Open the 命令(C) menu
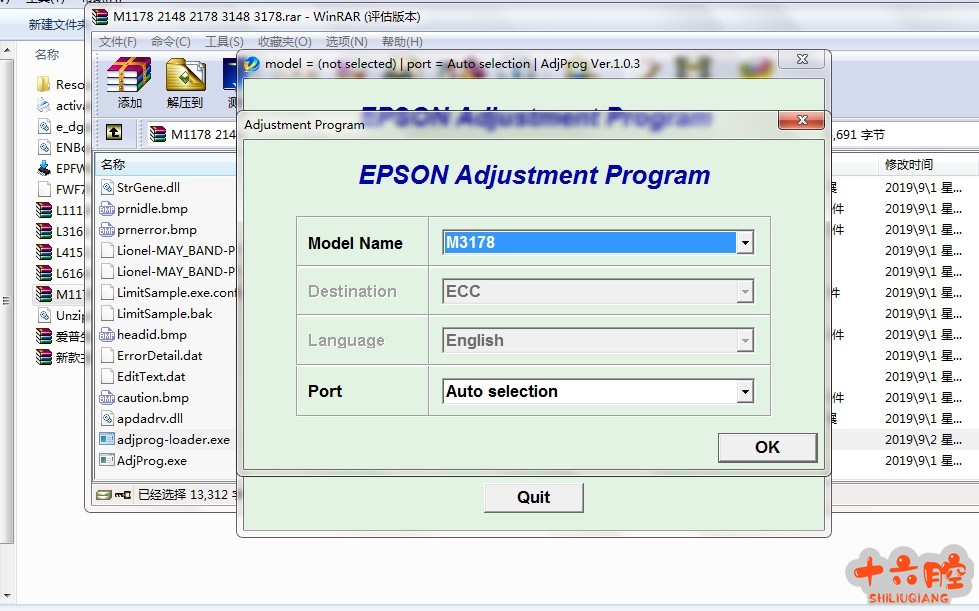This screenshot has height=611, width=979. pos(170,42)
